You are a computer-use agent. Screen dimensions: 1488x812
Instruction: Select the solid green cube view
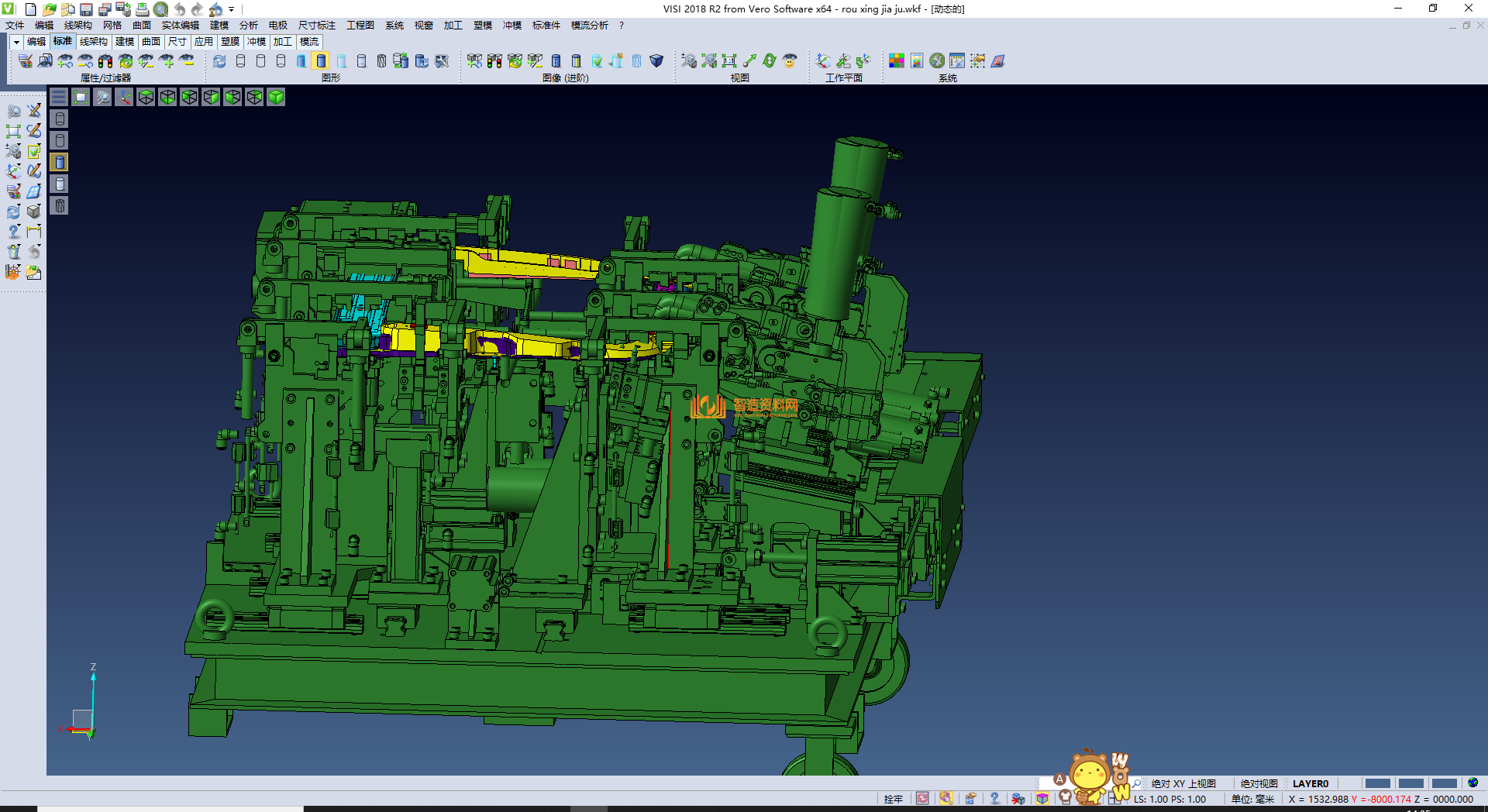[276, 97]
